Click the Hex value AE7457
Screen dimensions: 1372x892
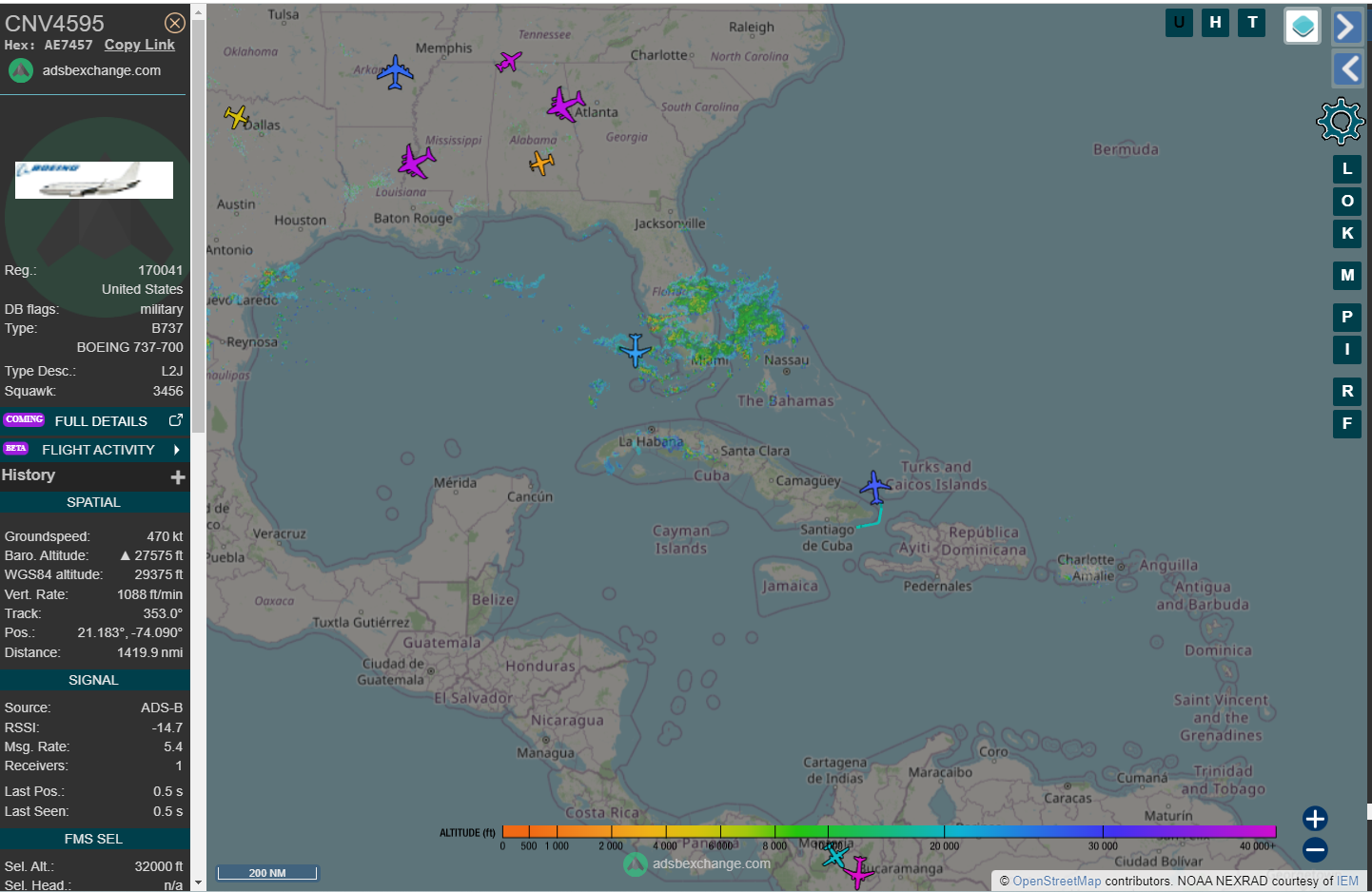click(x=69, y=45)
